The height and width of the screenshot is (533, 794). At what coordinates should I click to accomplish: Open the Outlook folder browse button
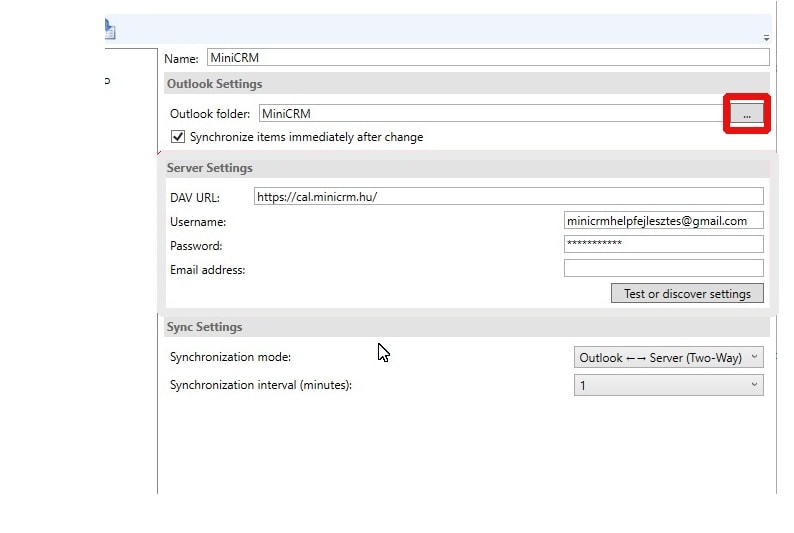pos(746,114)
